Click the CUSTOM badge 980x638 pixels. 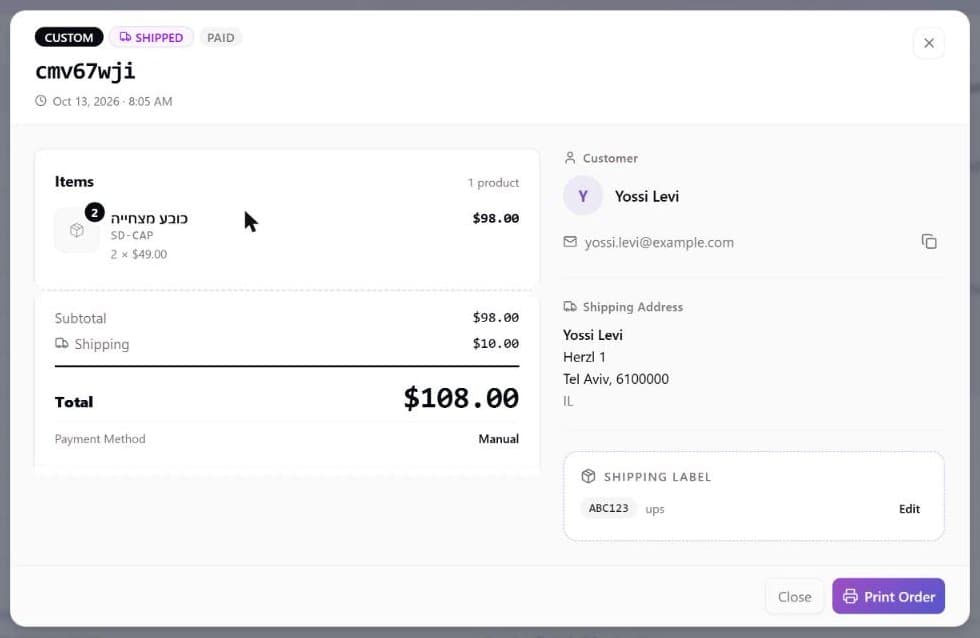pyautogui.click(x=69, y=37)
